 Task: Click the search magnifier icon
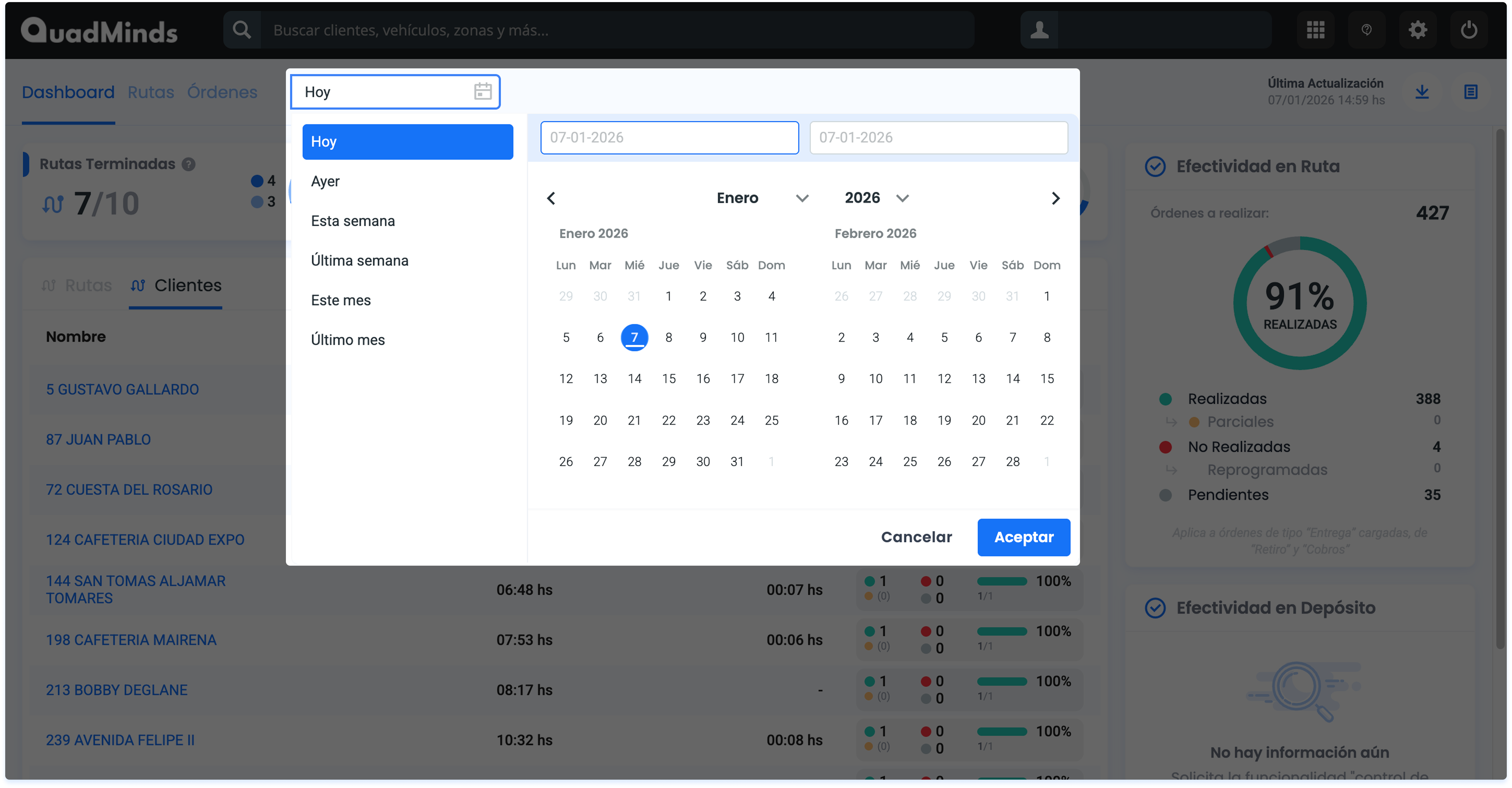pyautogui.click(x=242, y=30)
